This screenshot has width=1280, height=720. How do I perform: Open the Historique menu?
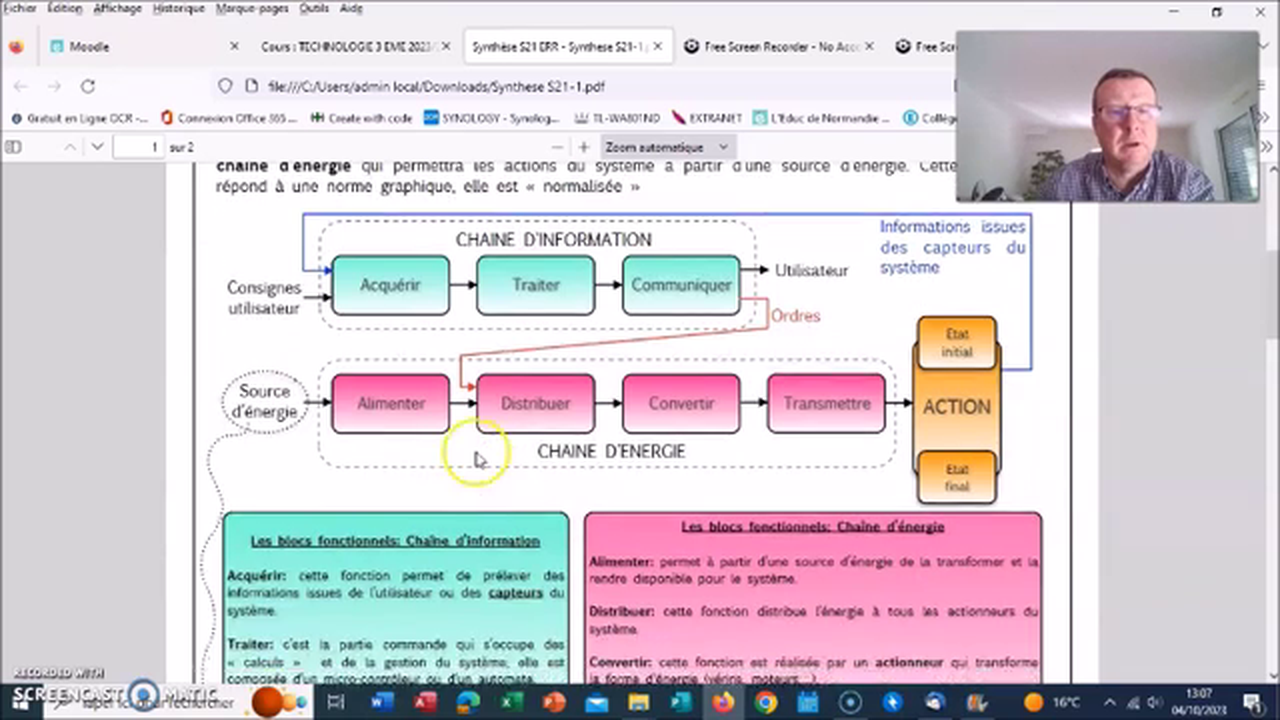pos(177,8)
